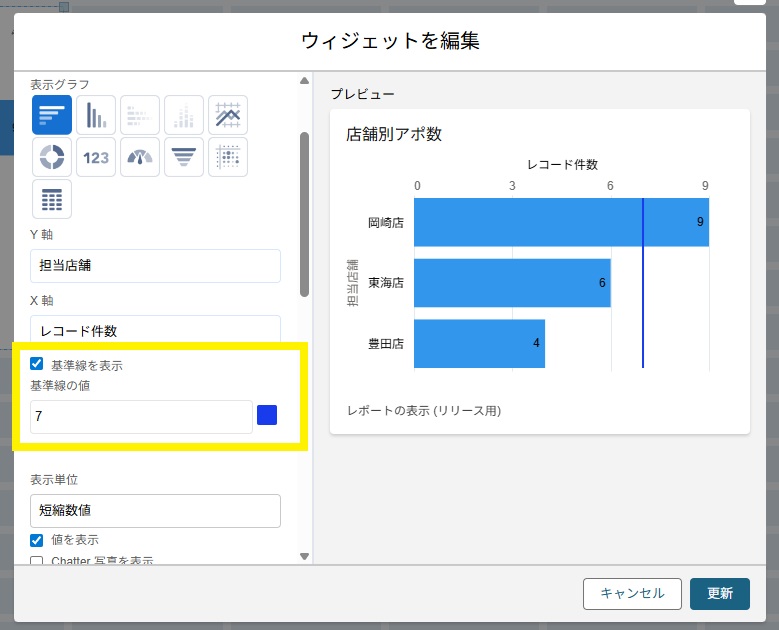Viewport: 779px width, 630px height.
Task: Select the horizontal bar chart type
Action: (x=52, y=115)
